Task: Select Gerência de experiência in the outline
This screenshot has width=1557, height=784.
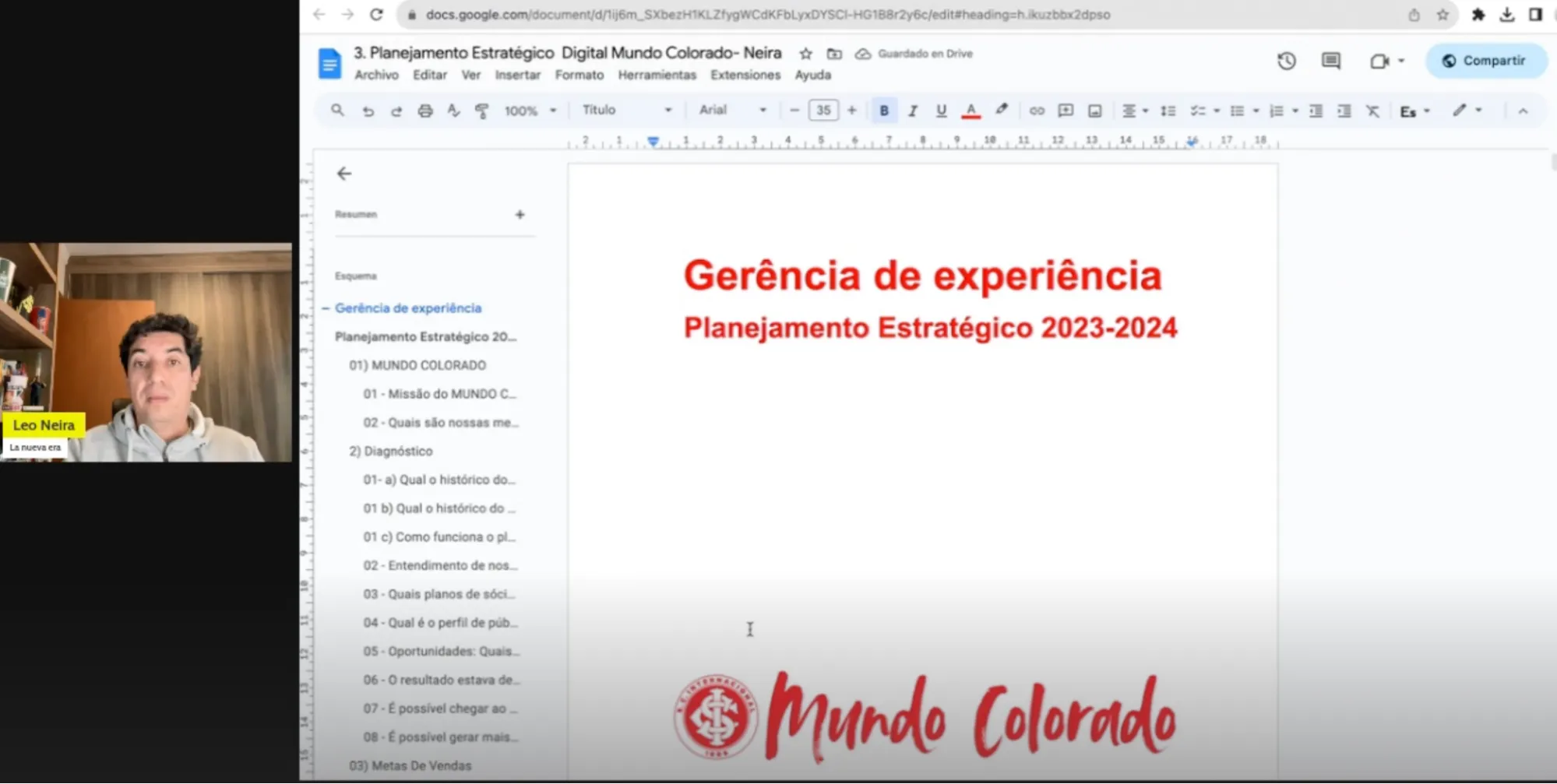Action: [409, 308]
